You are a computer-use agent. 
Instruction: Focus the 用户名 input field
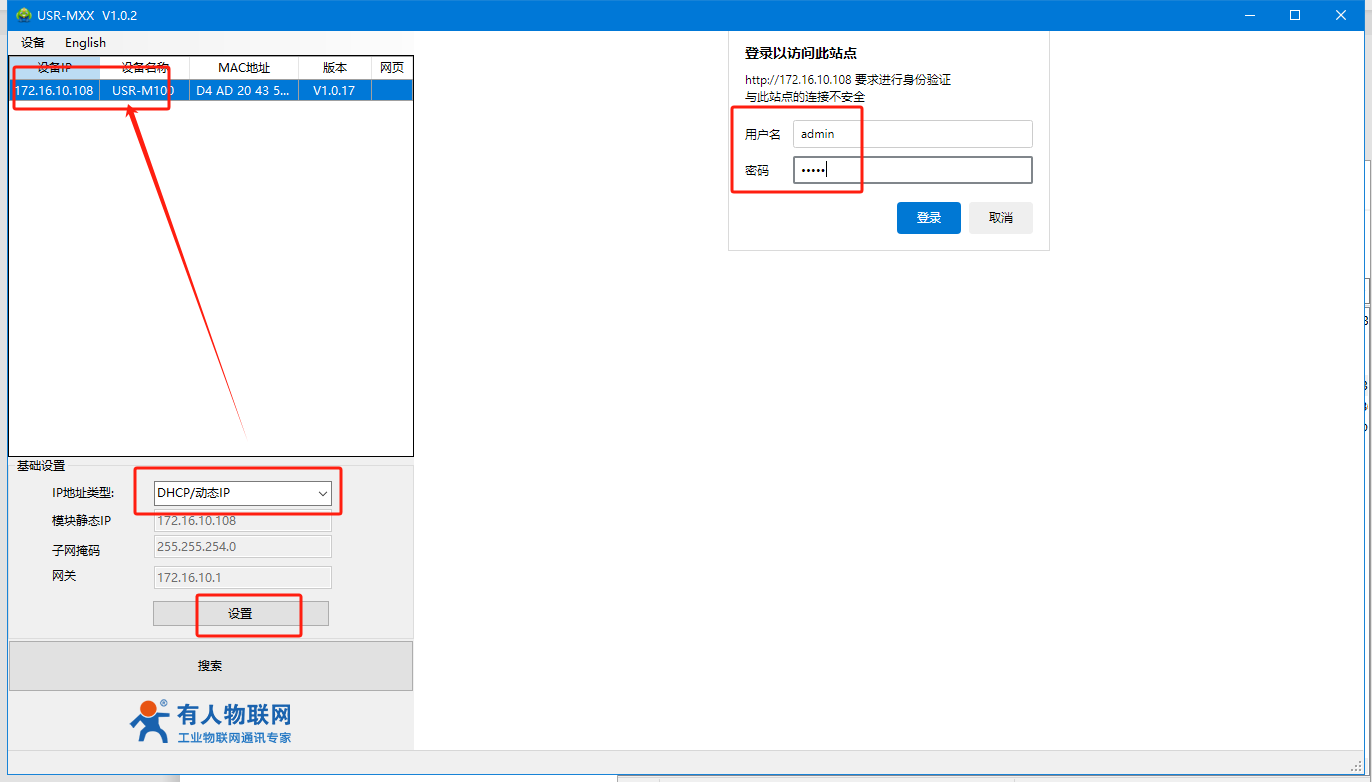click(x=912, y=134)
